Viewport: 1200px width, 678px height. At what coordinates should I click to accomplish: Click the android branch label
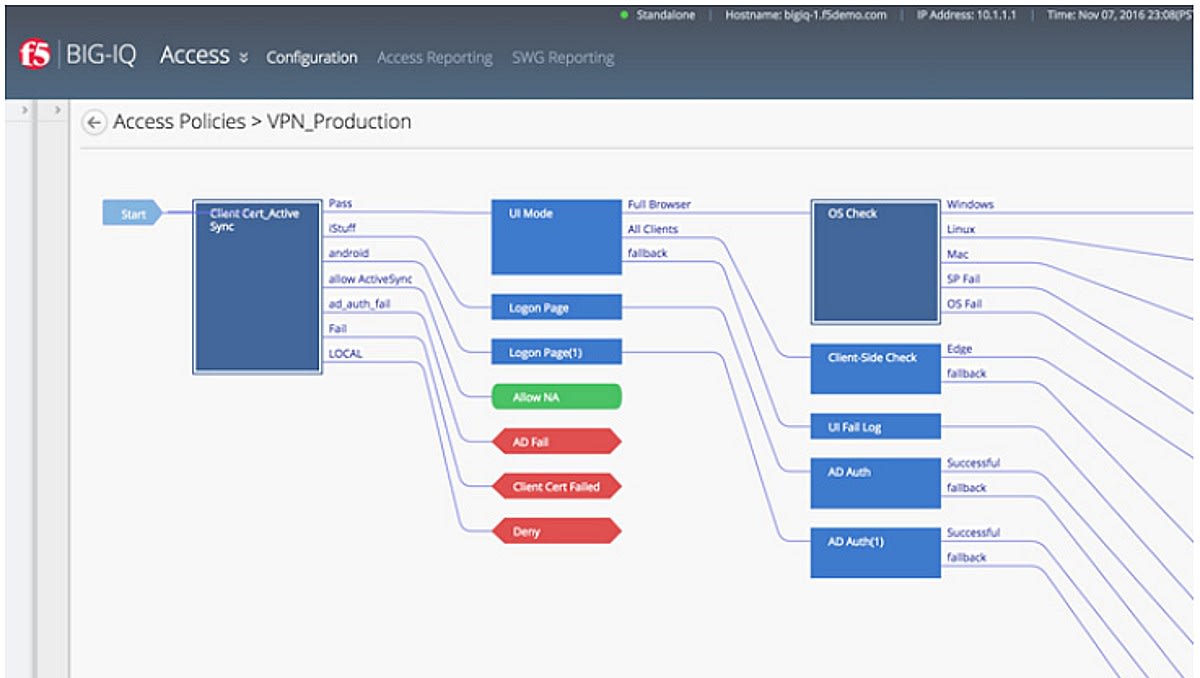tap(348, 253)
